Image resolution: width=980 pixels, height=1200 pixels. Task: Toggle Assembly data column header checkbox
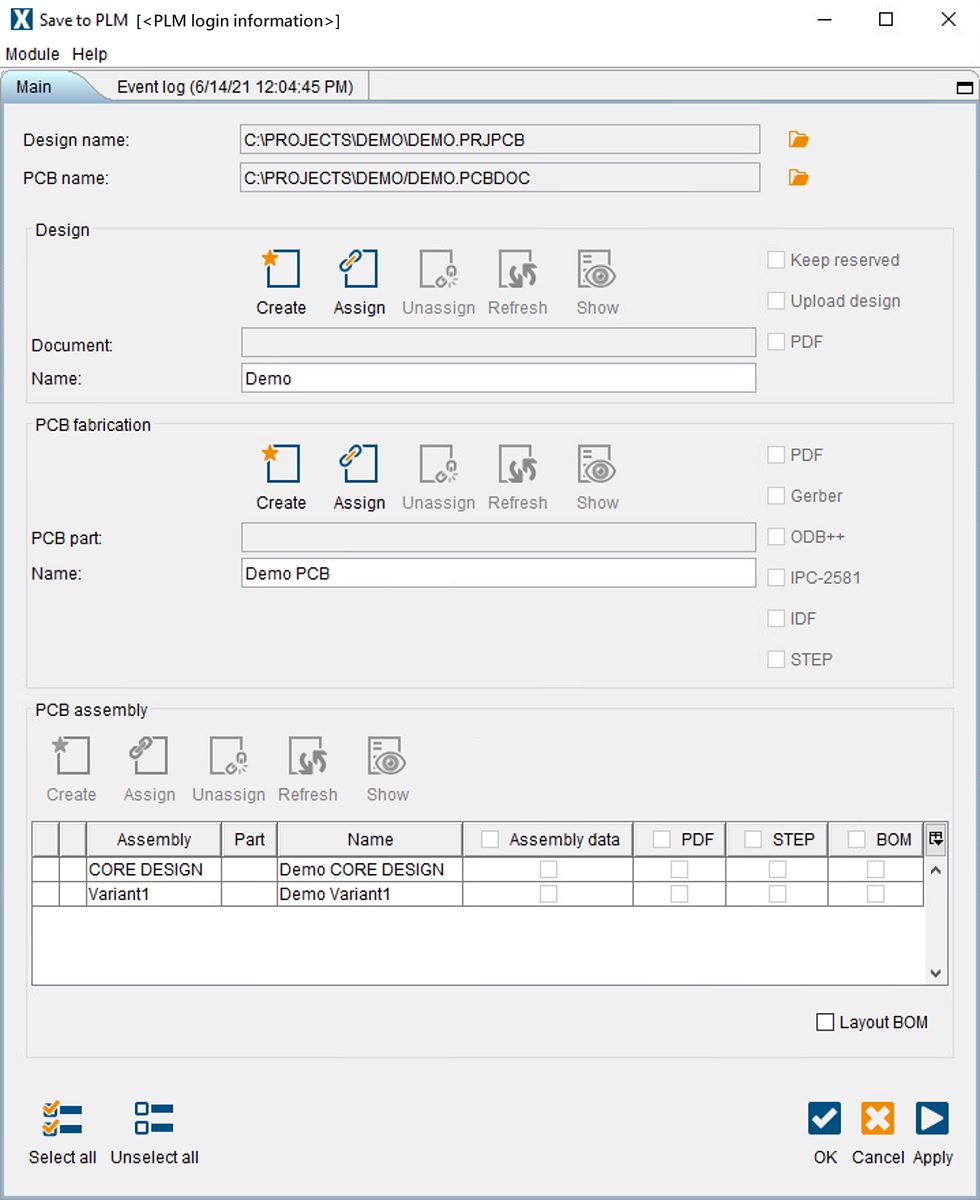(490, 840)
